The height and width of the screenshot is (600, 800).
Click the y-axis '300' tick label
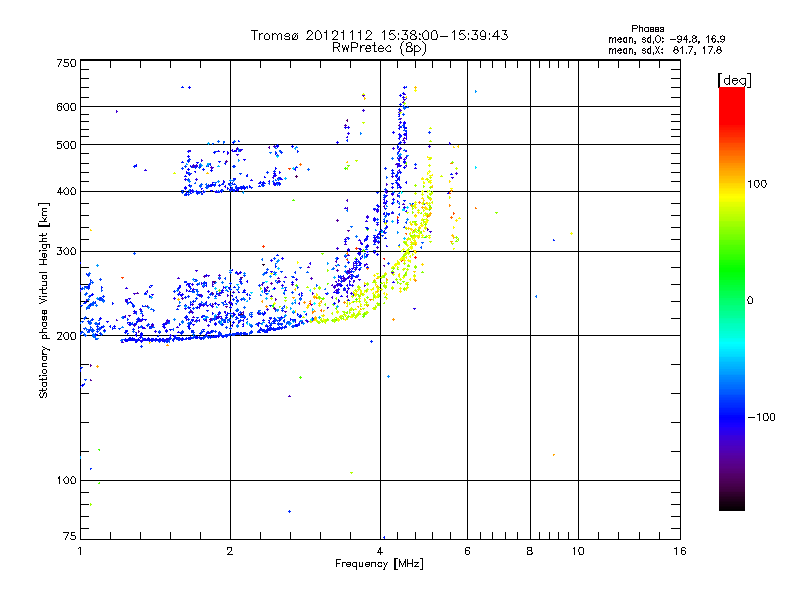click(67, 252)
